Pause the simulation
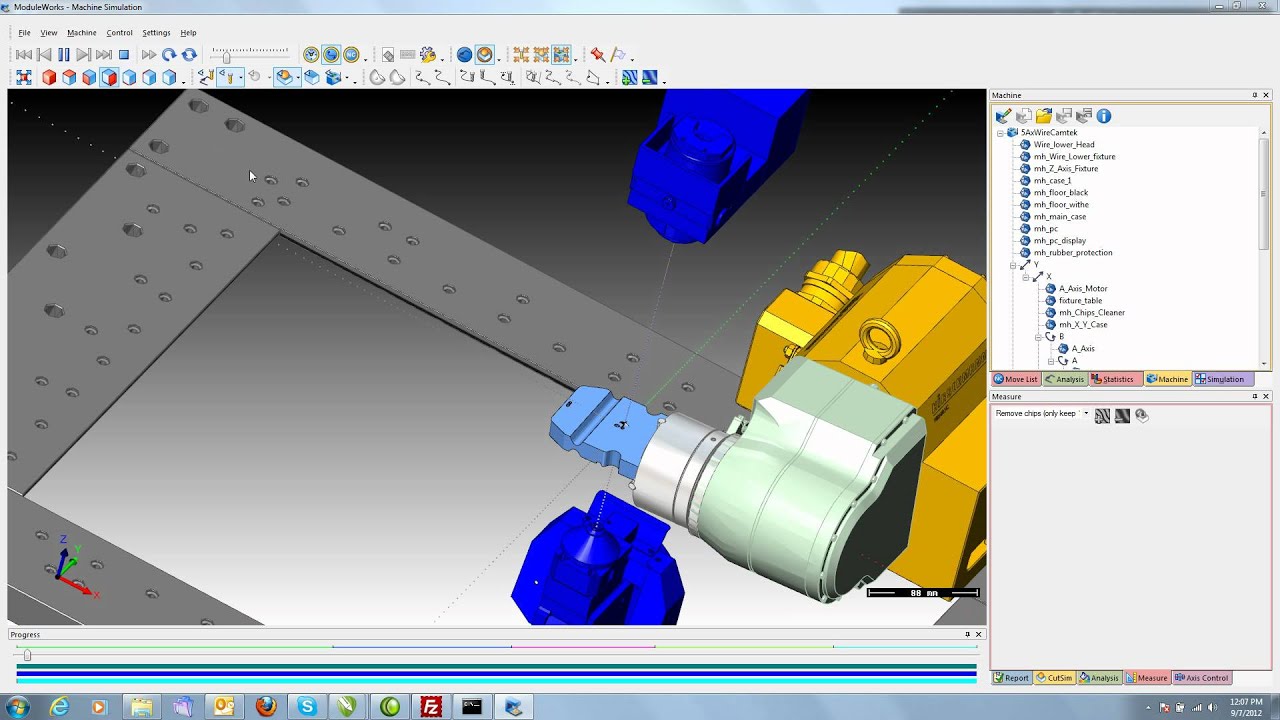1280x720 pixels. pos(64,55)
